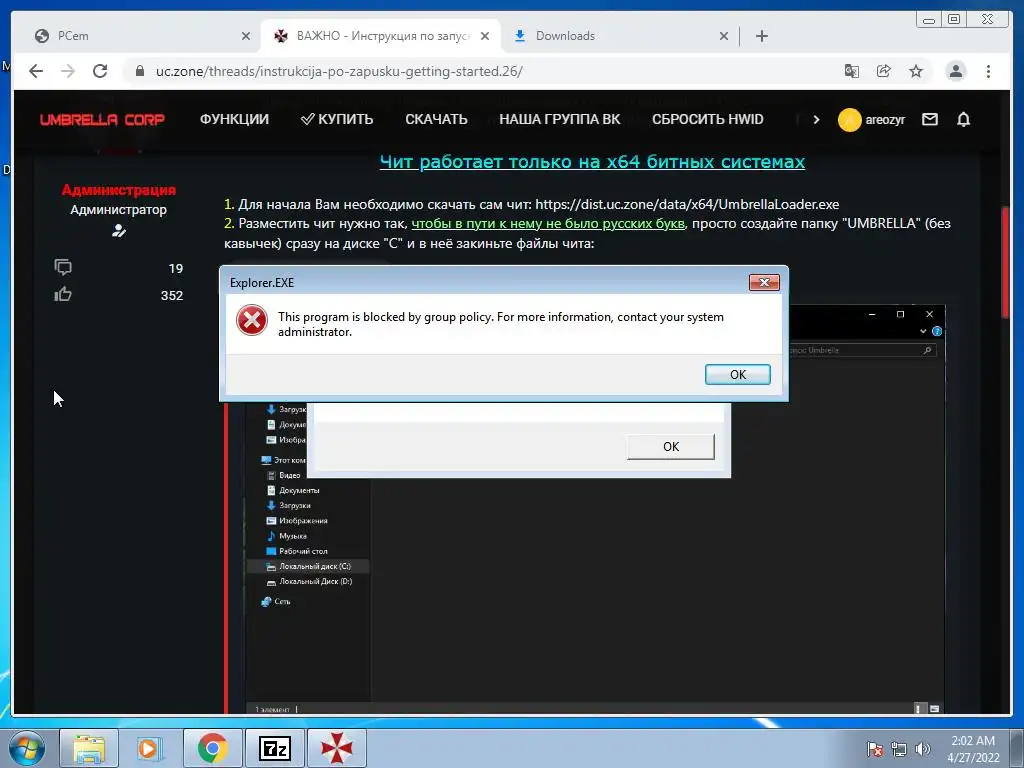Image resolution: width=1024 pixels, height=768 pixels.
Task: Click the Администрация username
Action: (x=118, y=190)
